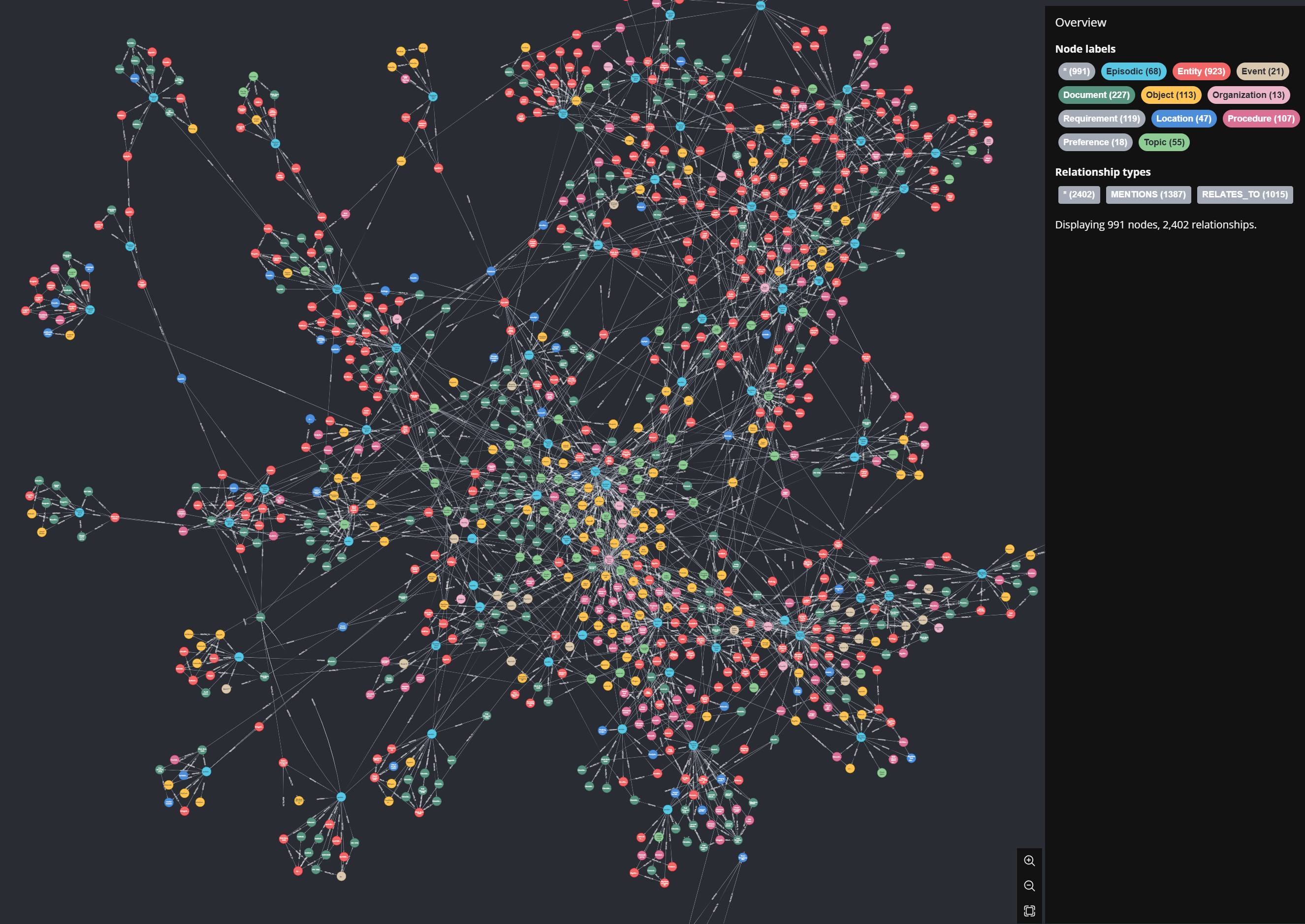Click the zoom in magnifier icon
The height and width of the screenshot is (924, 1305).
tap(1029, 860)
